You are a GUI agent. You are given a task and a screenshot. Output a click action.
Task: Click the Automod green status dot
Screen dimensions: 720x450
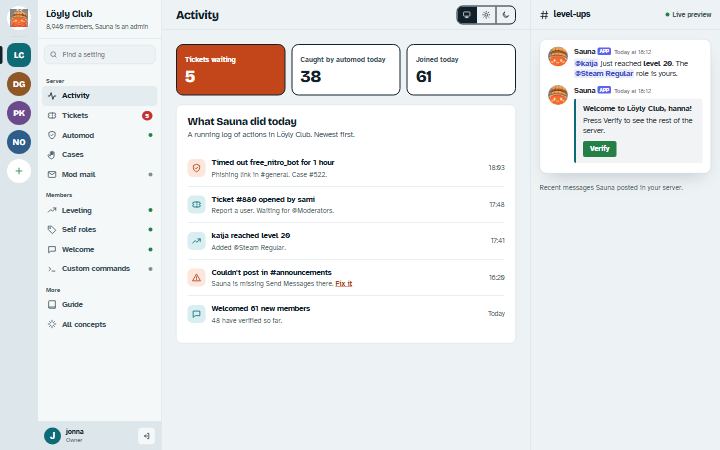(150, 135)
